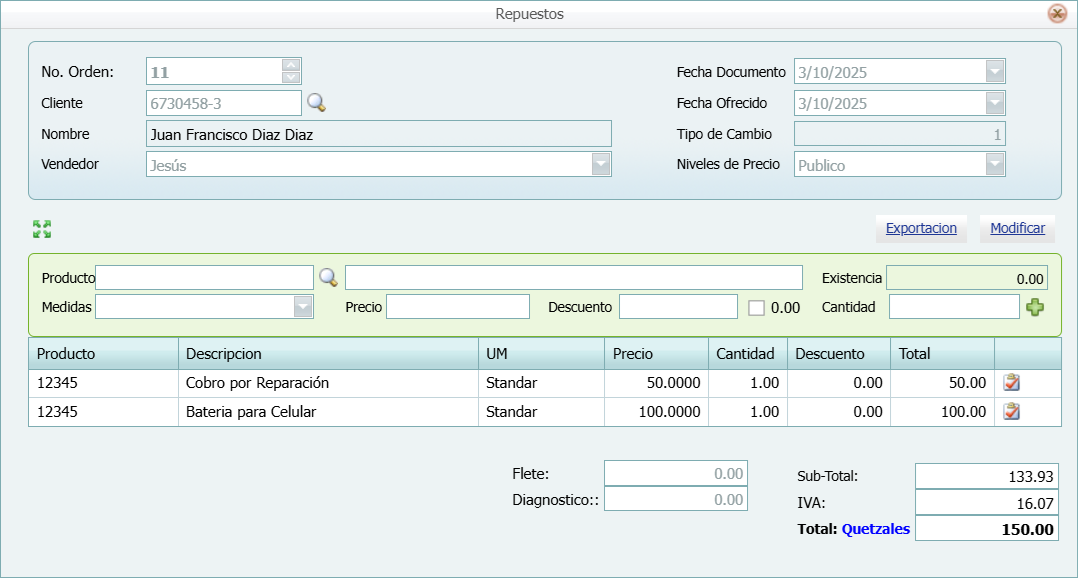The height and width of the screenshot is (578, 1078).
Task: Open the Fecha Ofrecido date picker
Action: point(996,102)
